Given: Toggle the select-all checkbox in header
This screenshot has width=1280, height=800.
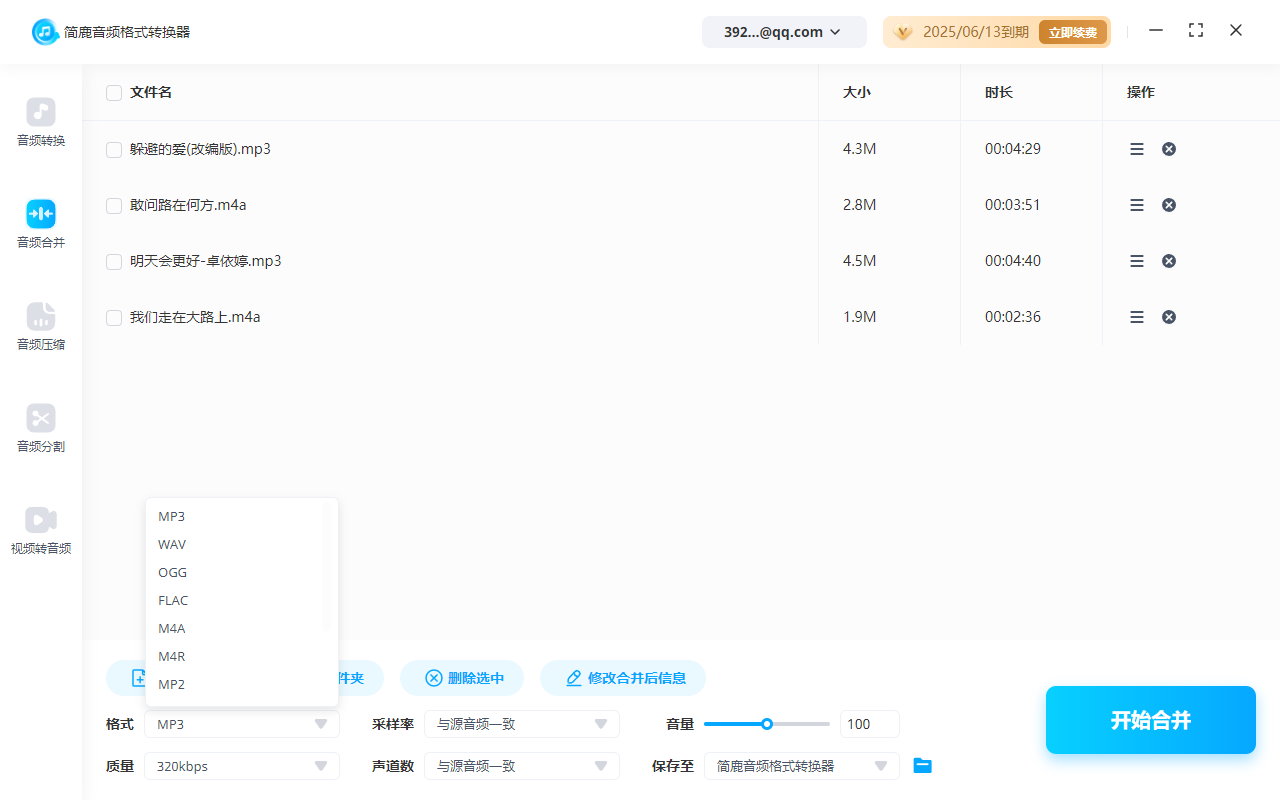Looking at the screenshot, I should tap(113, 92).
